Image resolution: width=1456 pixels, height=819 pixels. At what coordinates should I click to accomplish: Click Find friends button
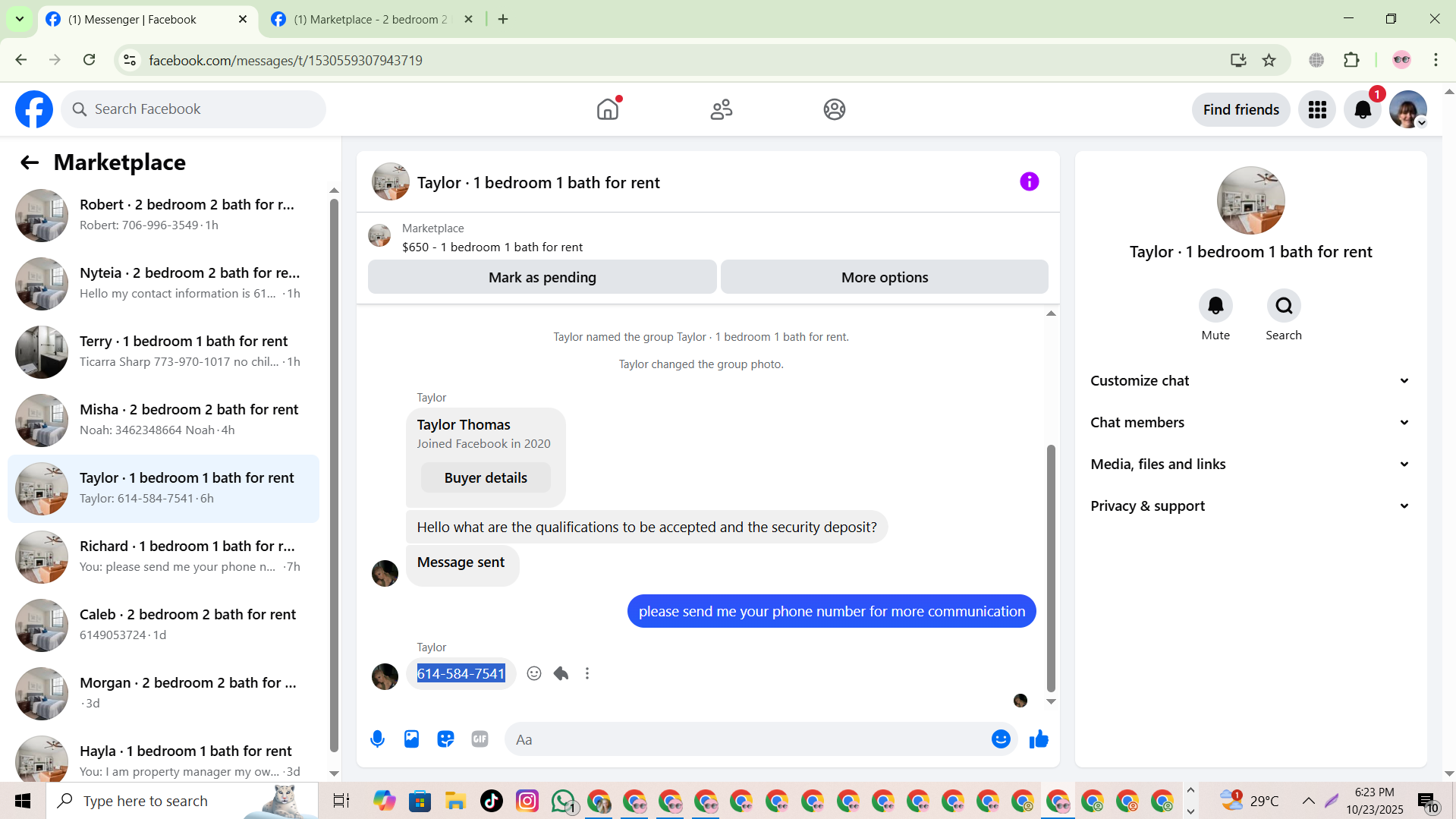(x=1241, y=110)
